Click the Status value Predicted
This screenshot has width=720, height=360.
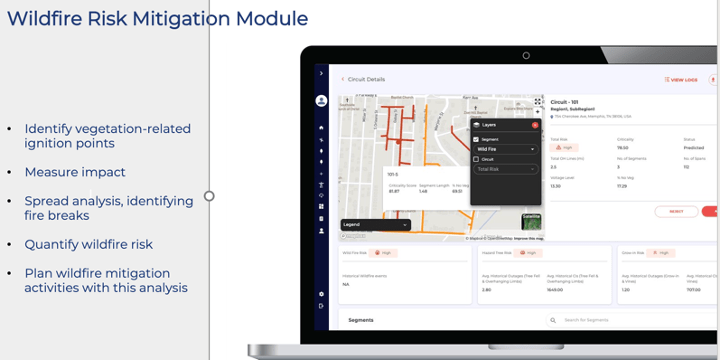(694, 148)
